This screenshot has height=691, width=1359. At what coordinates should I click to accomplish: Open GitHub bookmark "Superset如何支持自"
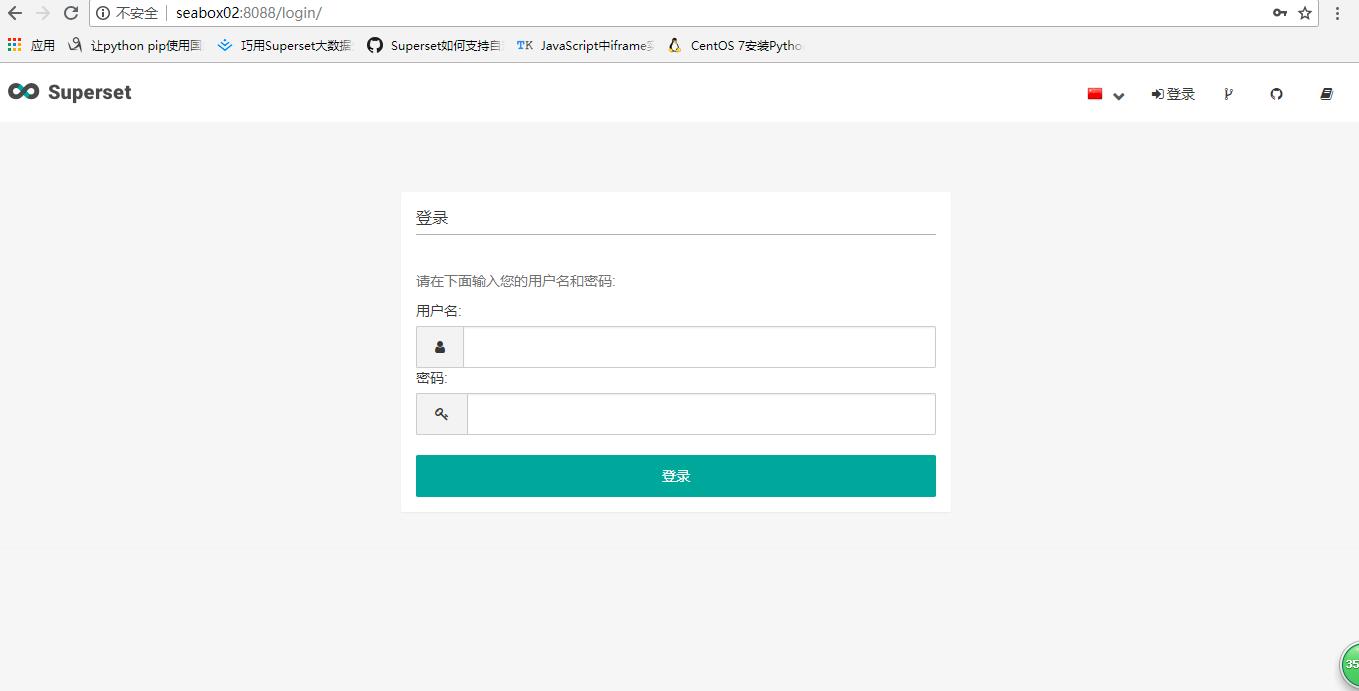[x=435, y=45]
